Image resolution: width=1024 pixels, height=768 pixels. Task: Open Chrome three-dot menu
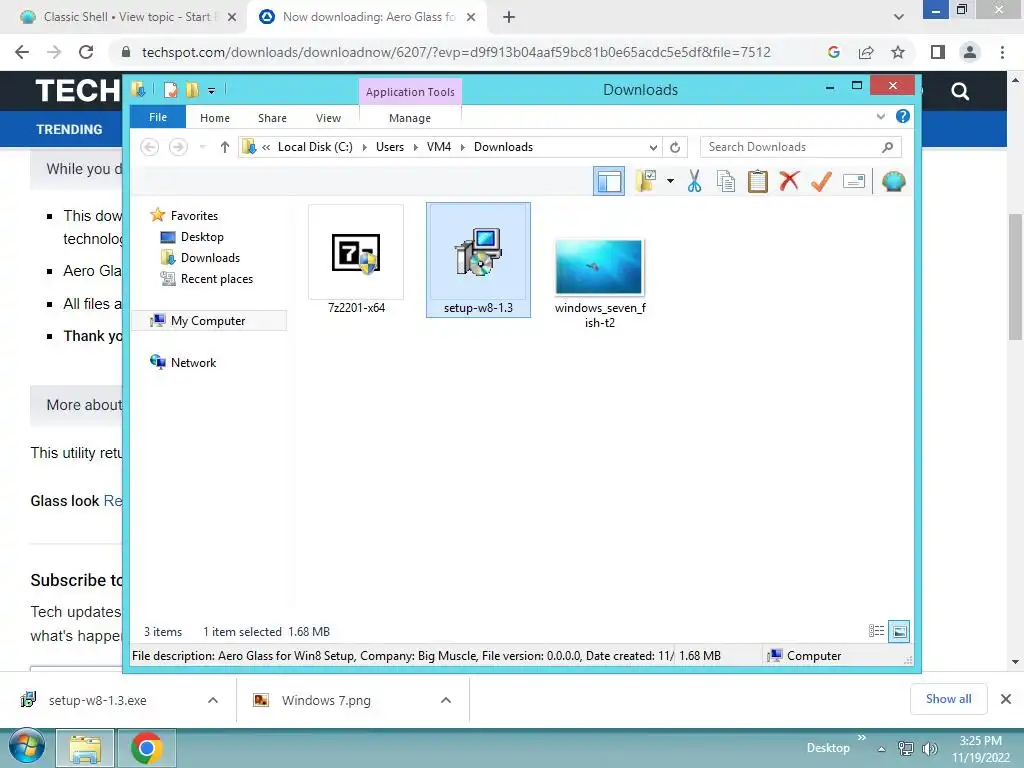click(x=1002, y=52)
